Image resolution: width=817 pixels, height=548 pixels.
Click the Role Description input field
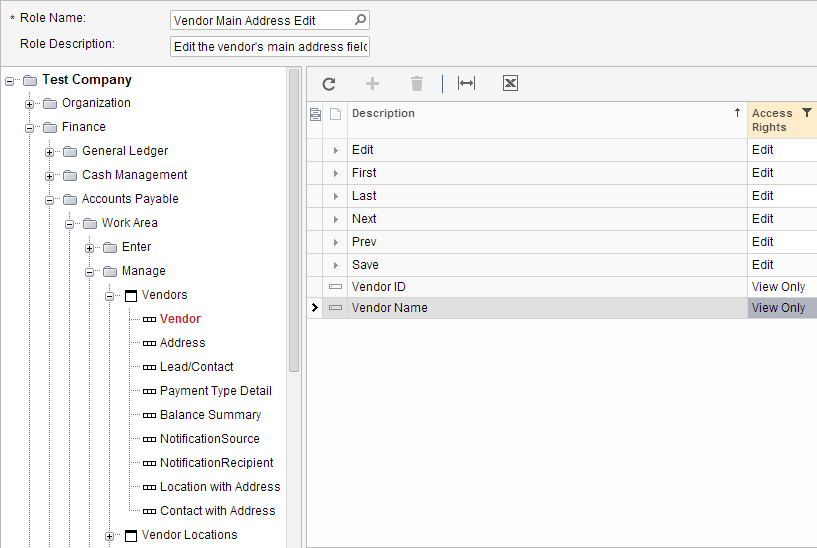pos(270,46)
